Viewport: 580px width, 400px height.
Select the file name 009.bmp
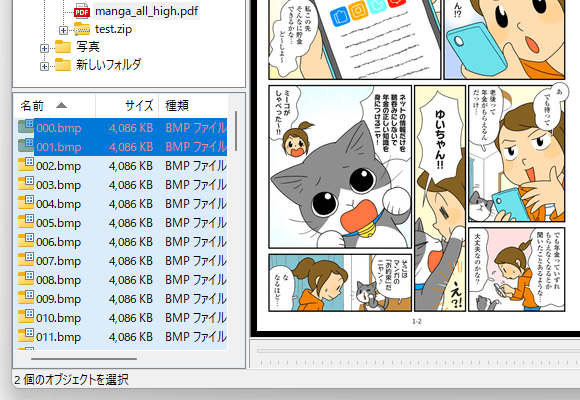coord(58,299)
